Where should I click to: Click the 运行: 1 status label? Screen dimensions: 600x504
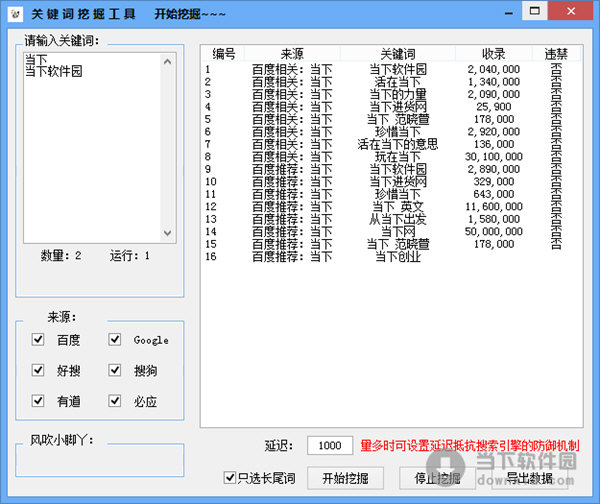coord(129,256)
